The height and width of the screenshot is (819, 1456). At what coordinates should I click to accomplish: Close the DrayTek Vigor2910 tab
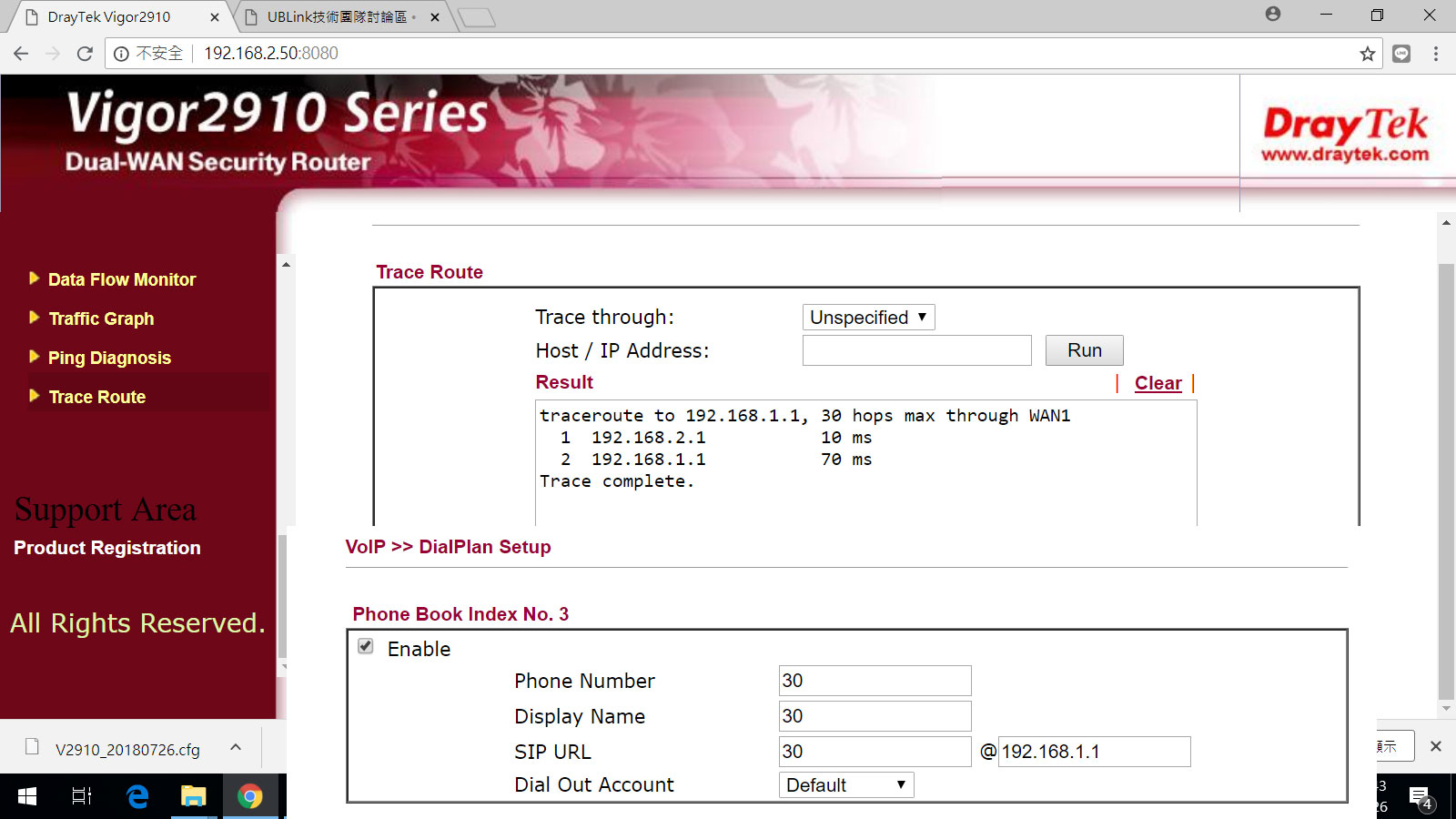[215, 17]
